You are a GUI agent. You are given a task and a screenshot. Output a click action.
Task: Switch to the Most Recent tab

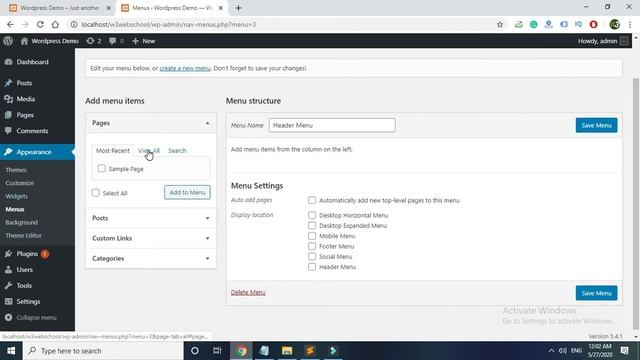pos(113,151)
